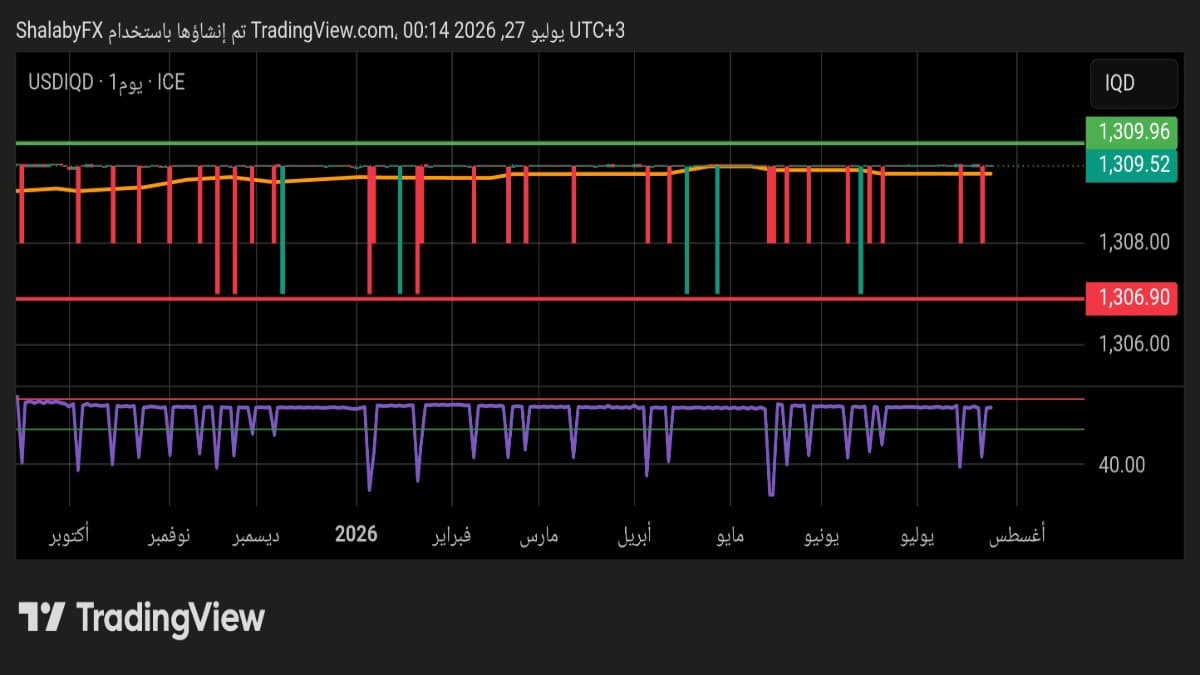Viewport: 1200px width, 675px height.
Task: Click the 2026 year marker on time axis
Action: point(357,534)
